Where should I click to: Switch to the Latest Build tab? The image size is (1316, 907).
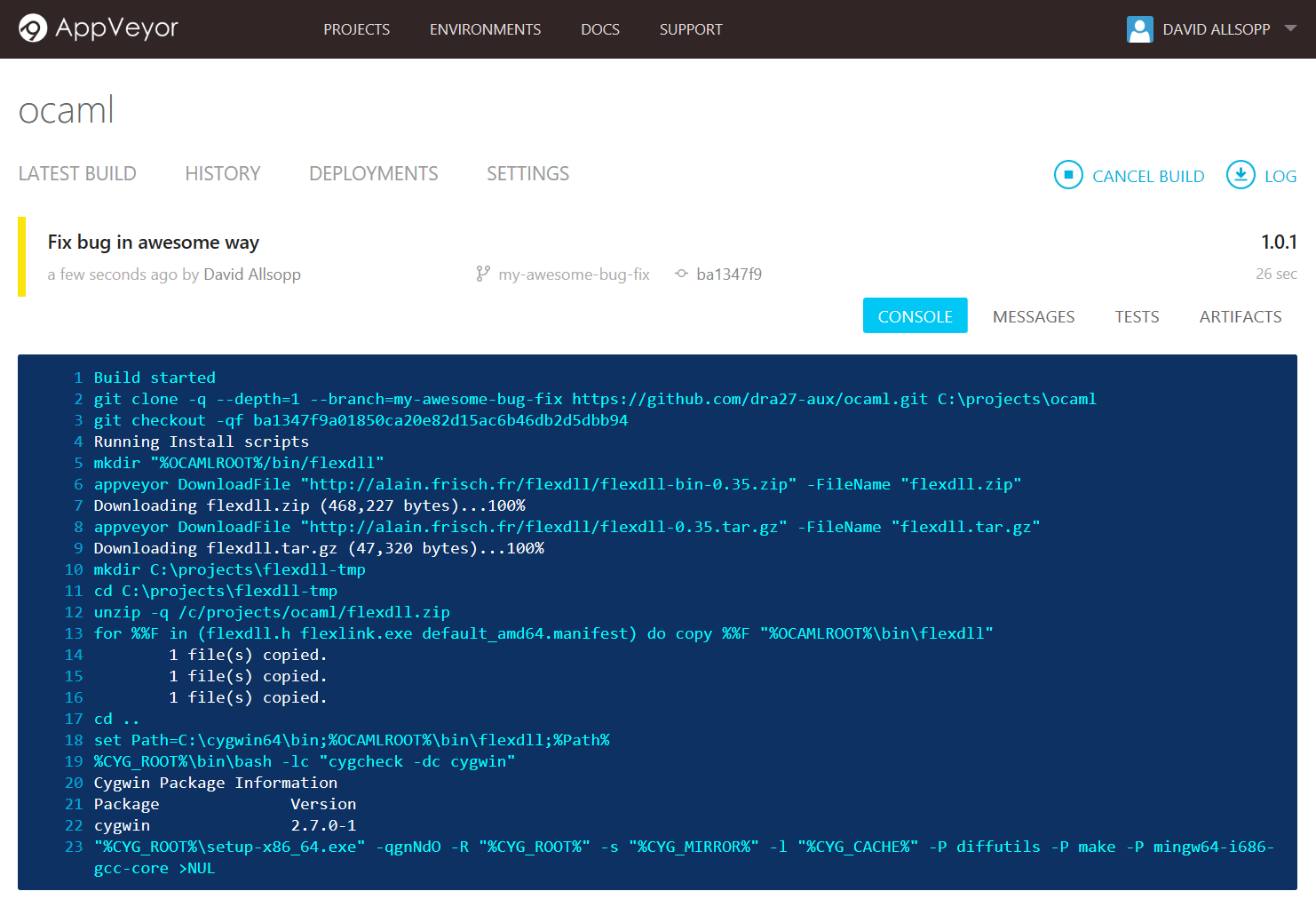click(x=77, y=173)
